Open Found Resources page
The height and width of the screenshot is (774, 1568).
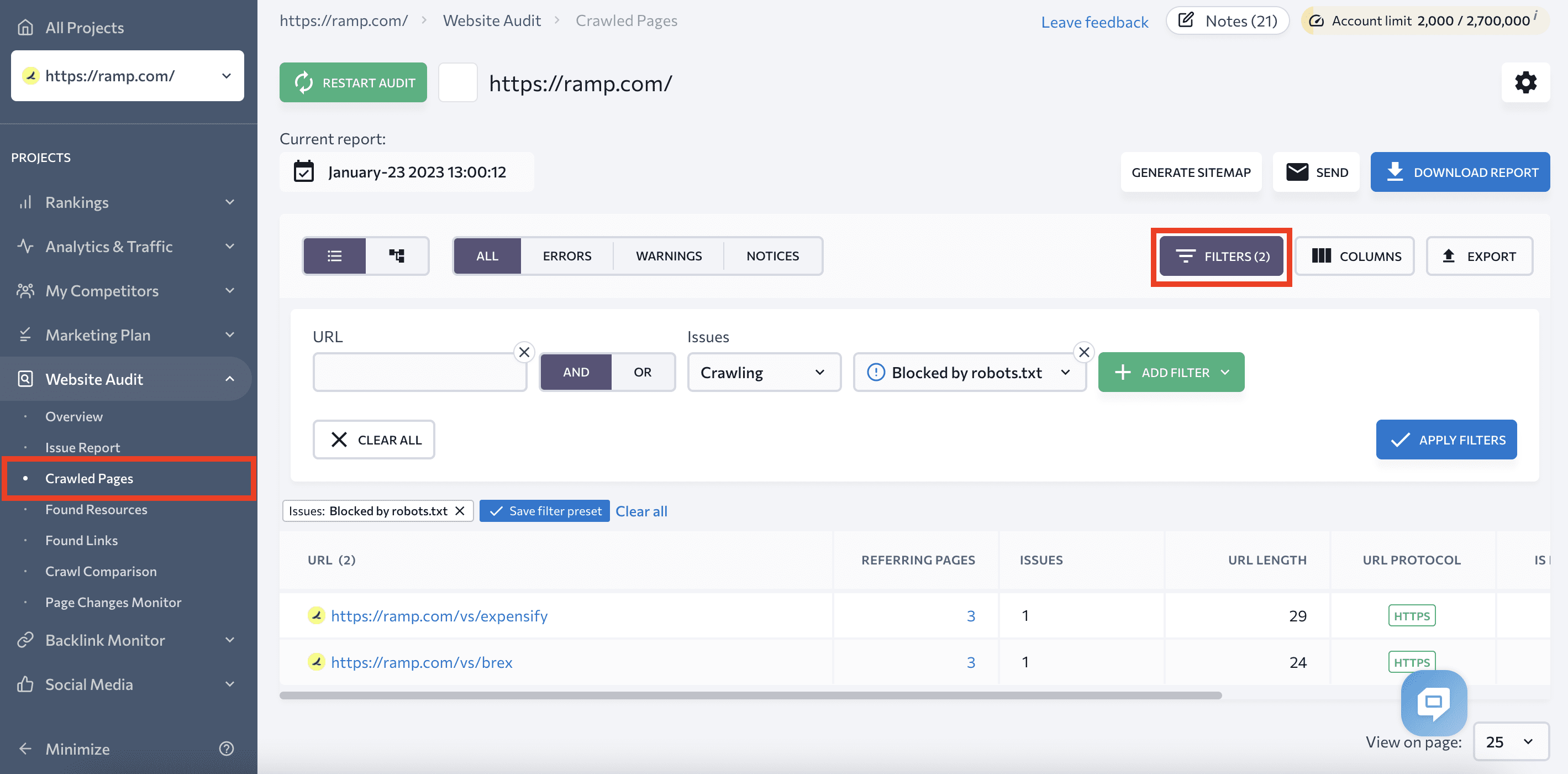[x=96, y=509]
